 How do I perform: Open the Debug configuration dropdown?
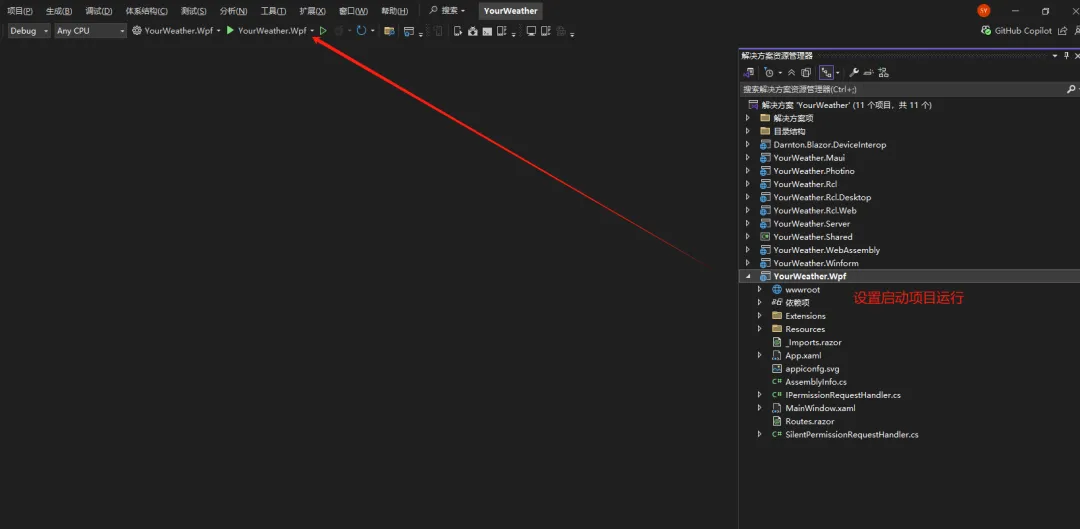30,31
